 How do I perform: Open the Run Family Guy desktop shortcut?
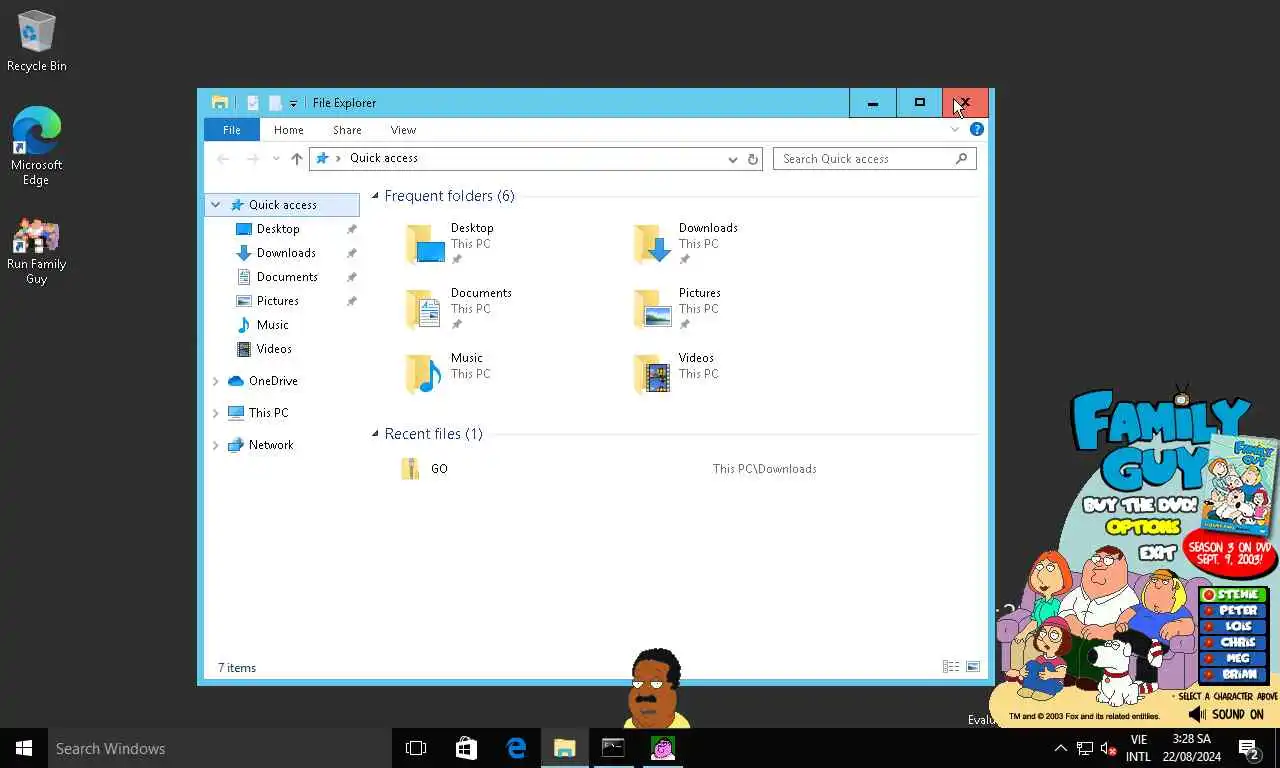pos(36,252)
